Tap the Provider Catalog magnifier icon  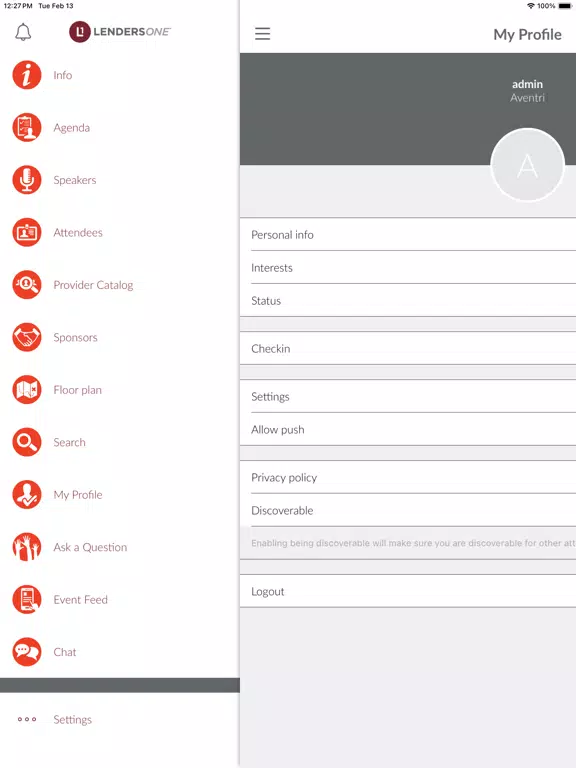(x=27, y=285)
